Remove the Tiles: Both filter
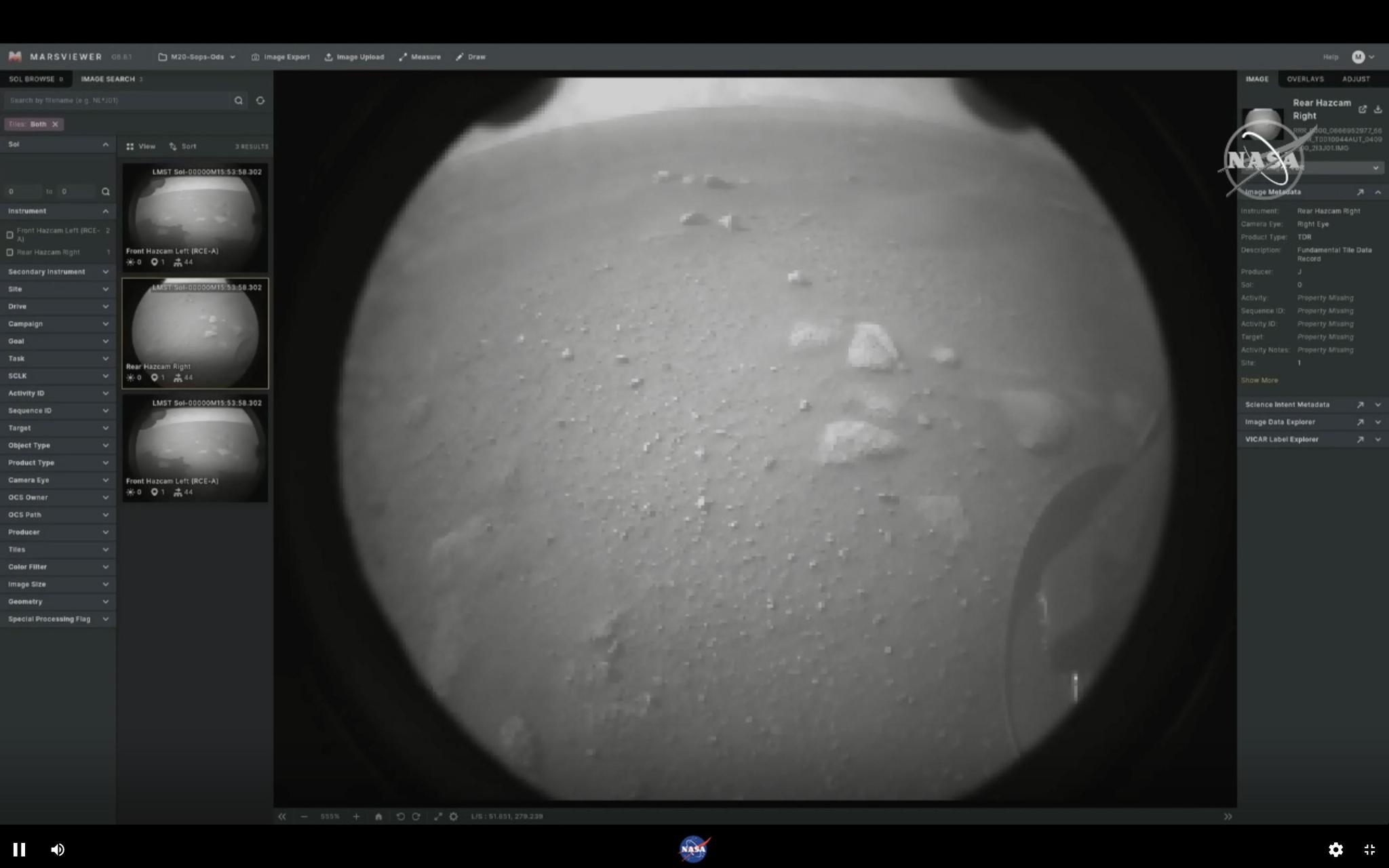The height and width of the screenshot is (868, 1389). [x=55, y=124]
